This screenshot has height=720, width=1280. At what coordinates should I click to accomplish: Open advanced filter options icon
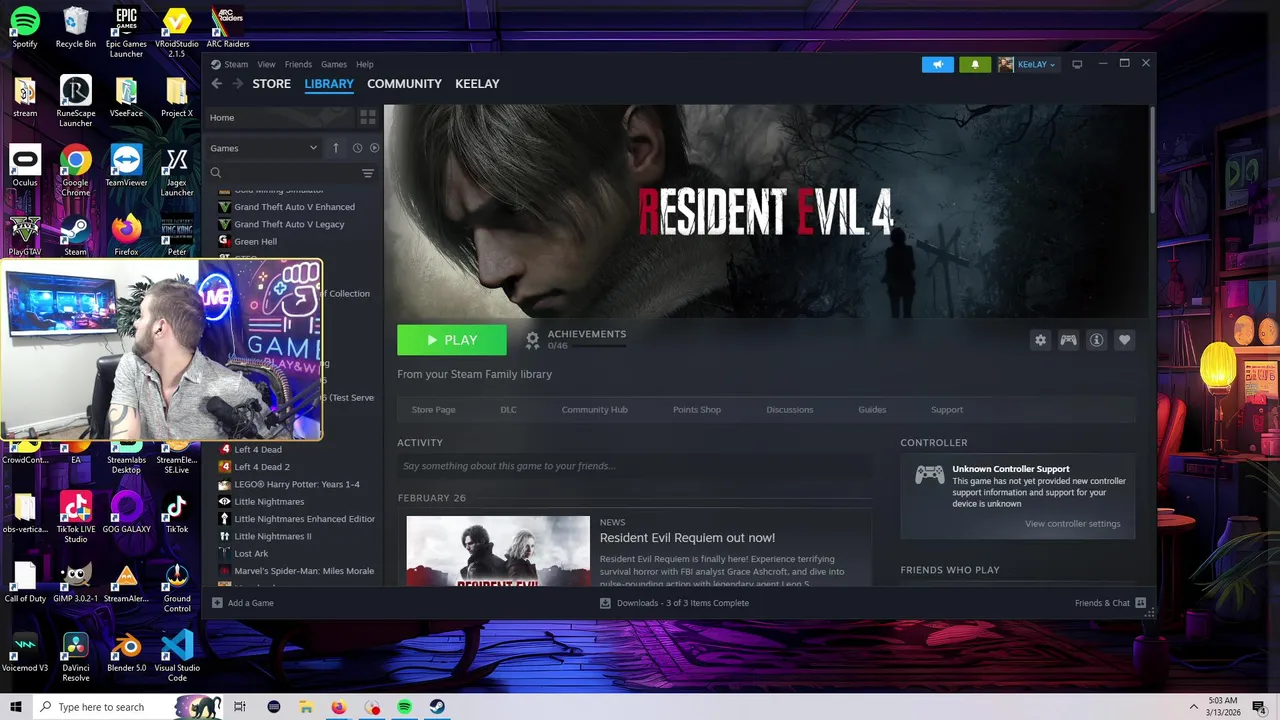click(368, 173)
